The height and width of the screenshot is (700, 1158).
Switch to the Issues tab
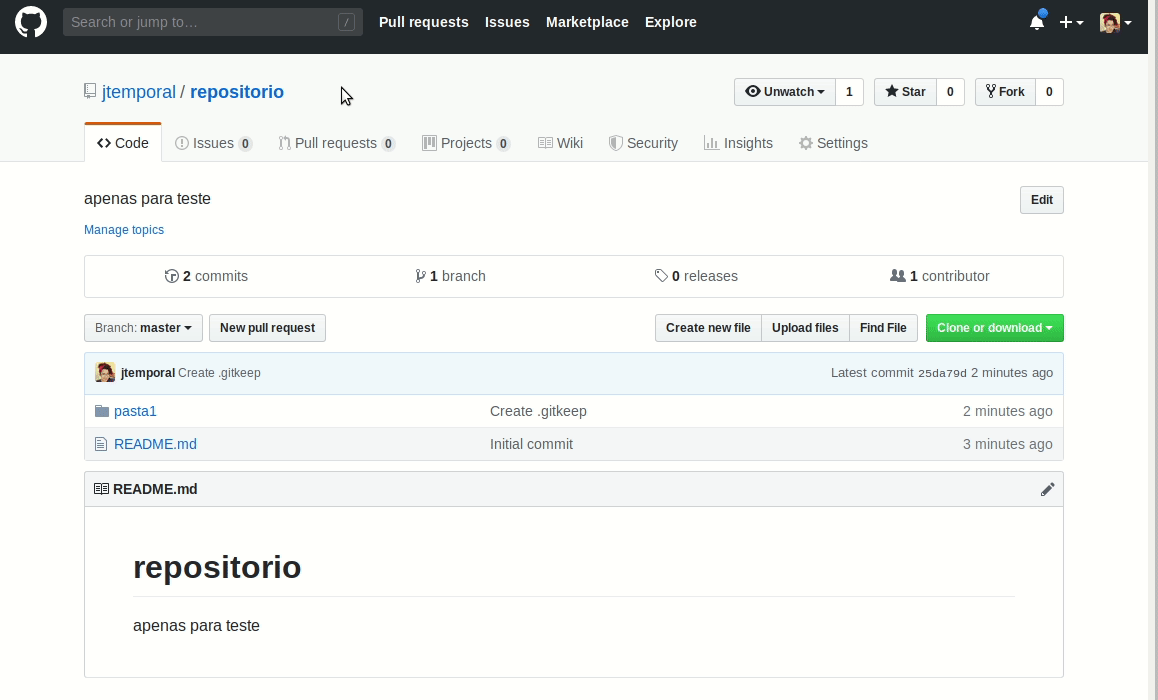point(213,143)
